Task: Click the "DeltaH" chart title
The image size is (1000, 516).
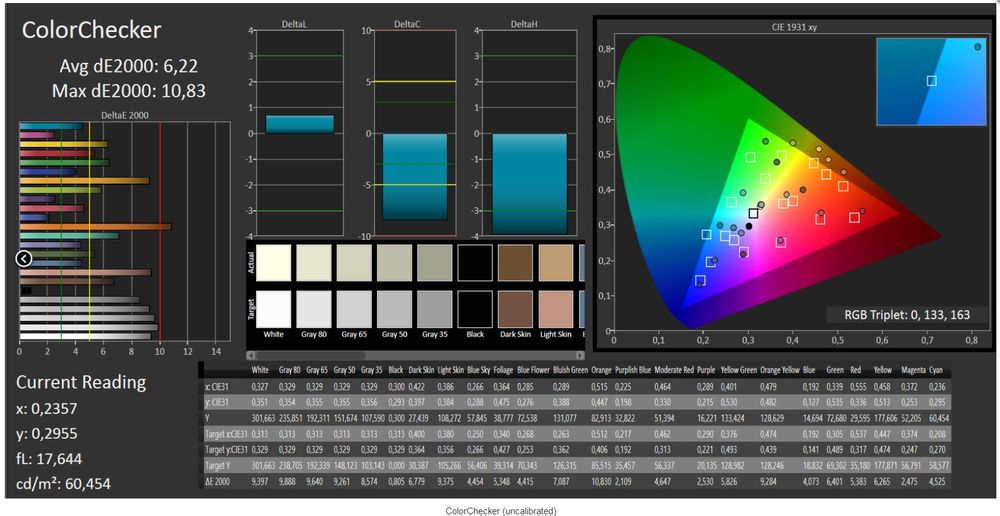Action: pos(523,24)
